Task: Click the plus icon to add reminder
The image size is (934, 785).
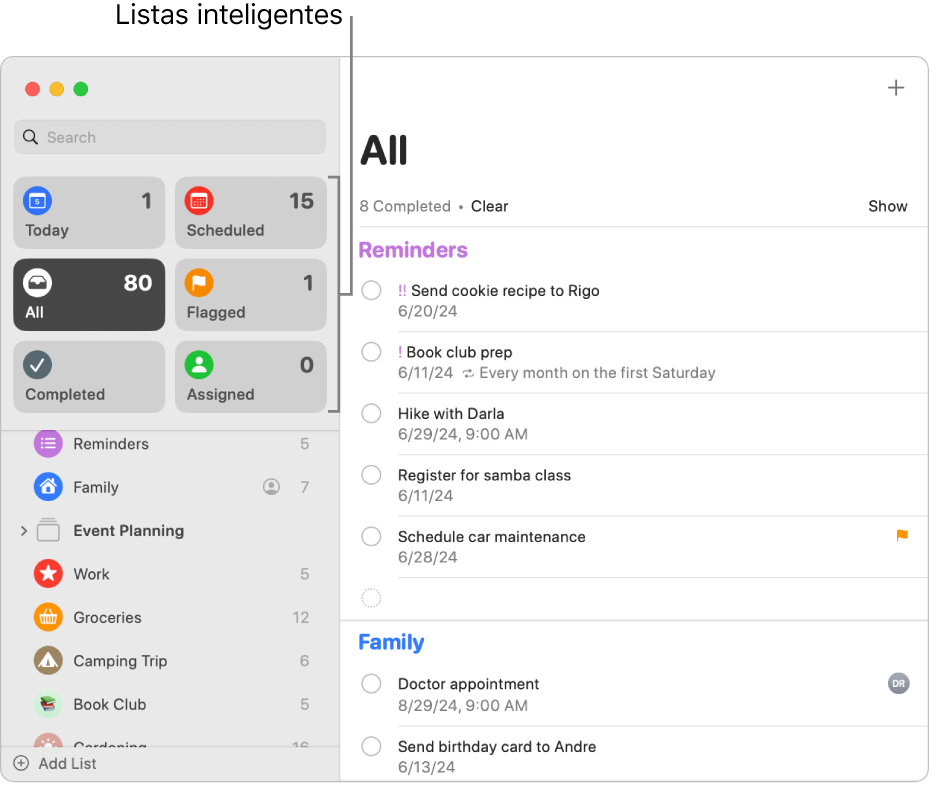Action: point(895,88)
